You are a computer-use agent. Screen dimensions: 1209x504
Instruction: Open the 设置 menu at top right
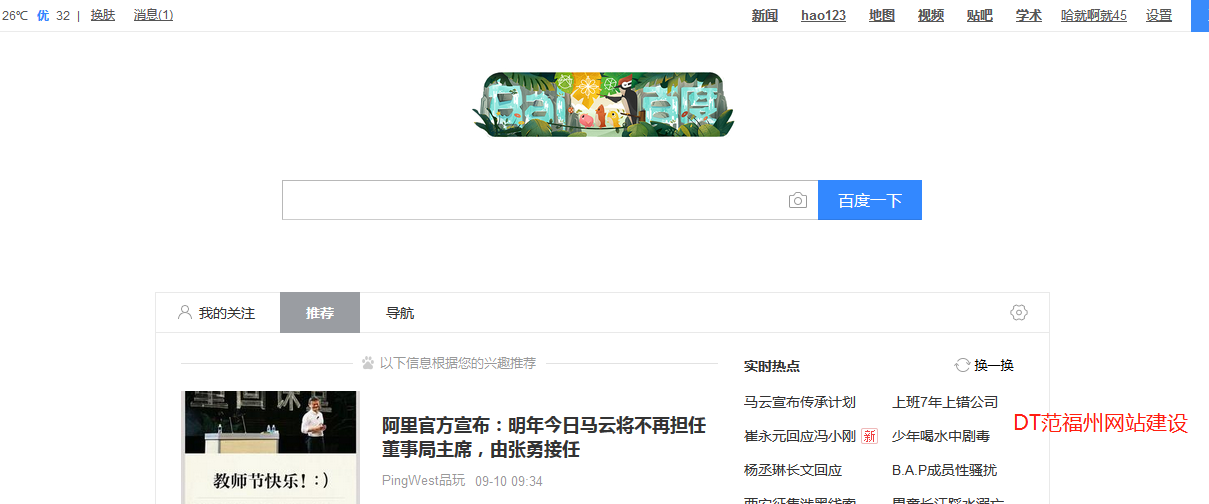coord(1159,15)
